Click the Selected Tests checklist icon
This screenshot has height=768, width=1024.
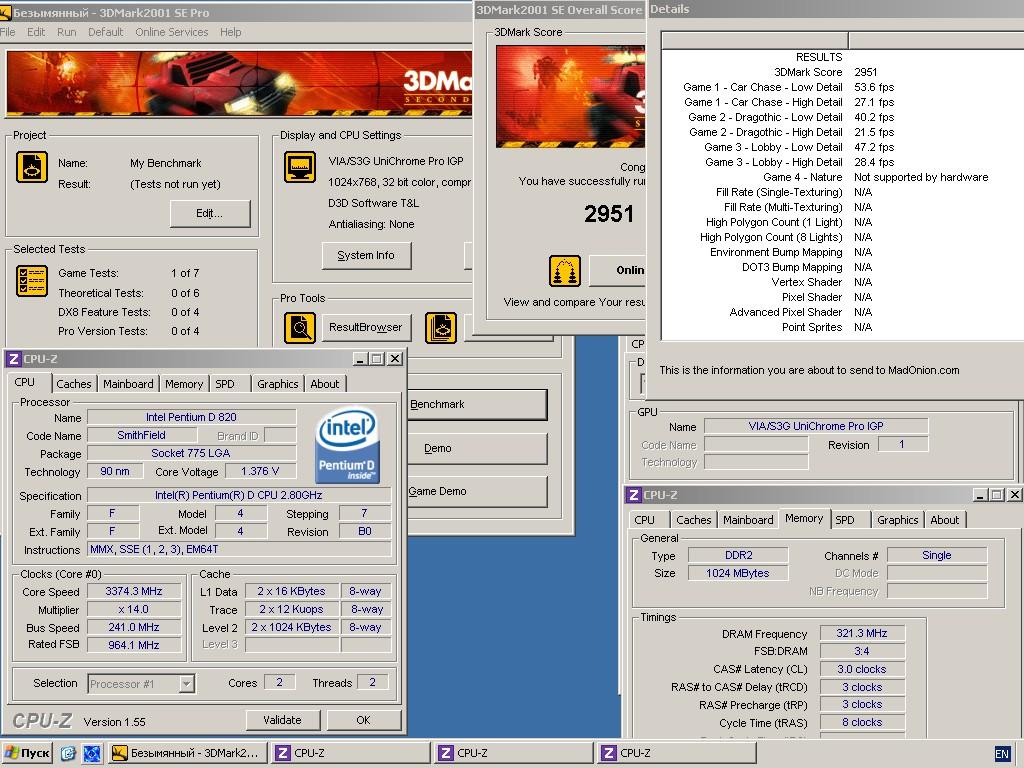coord(31,281)
